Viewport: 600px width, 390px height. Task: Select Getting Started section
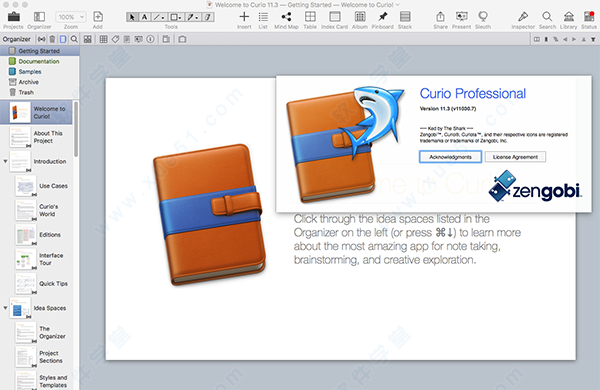click(x=40, y=51)
